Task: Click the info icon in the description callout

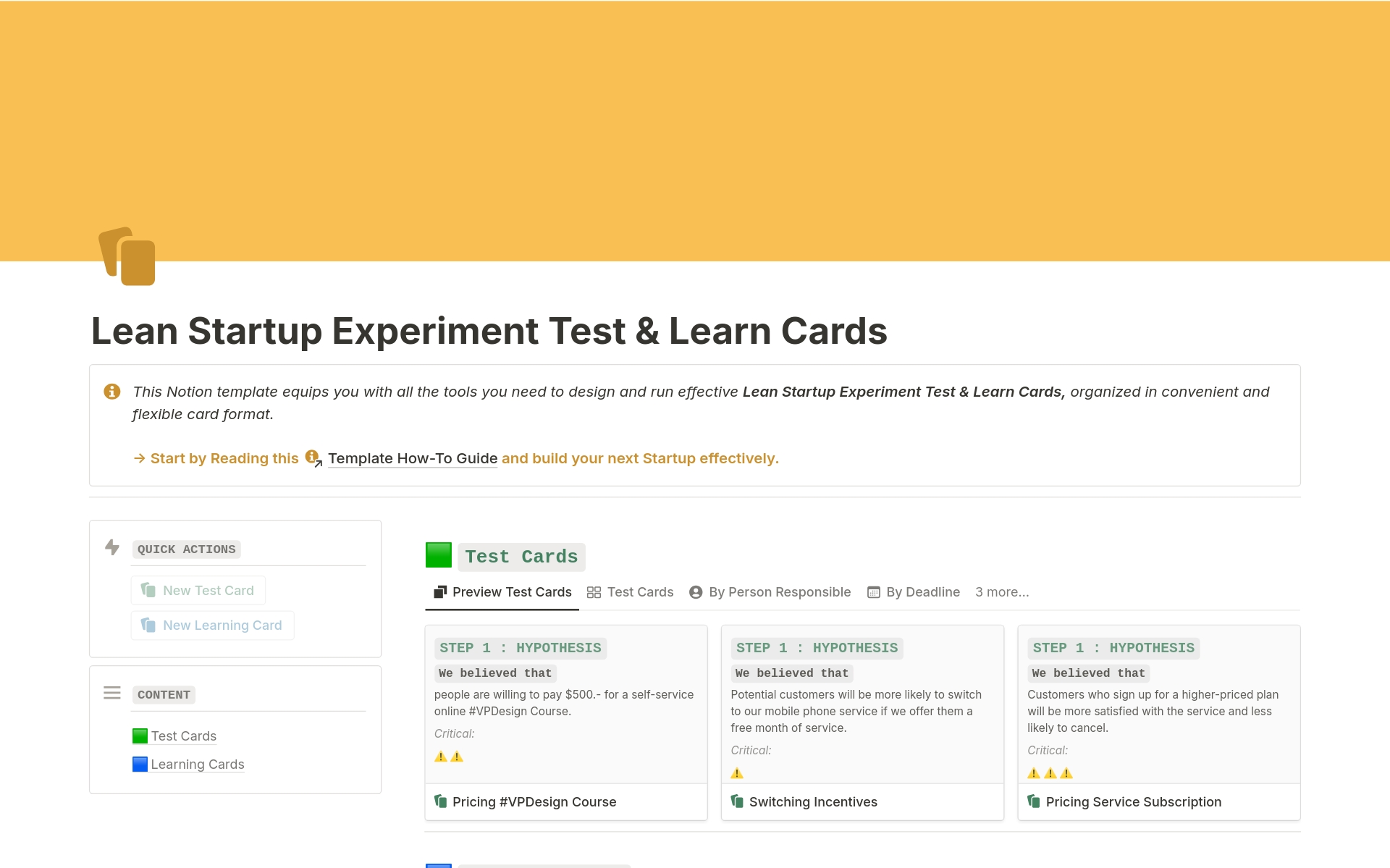Action: tap(113, 391)
